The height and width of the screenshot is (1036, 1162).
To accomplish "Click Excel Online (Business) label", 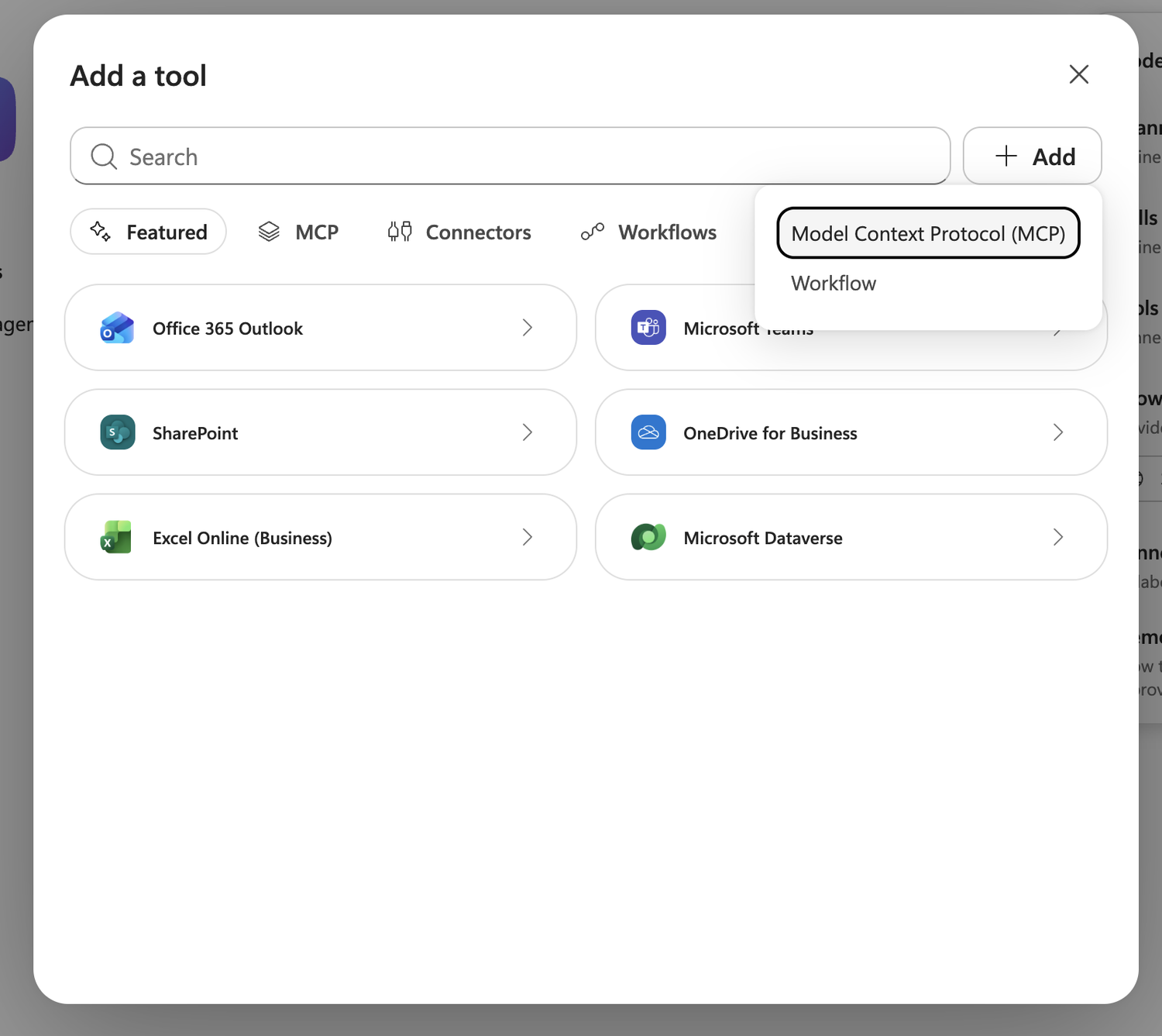I will pyautogui.click(x=242, y=538).
